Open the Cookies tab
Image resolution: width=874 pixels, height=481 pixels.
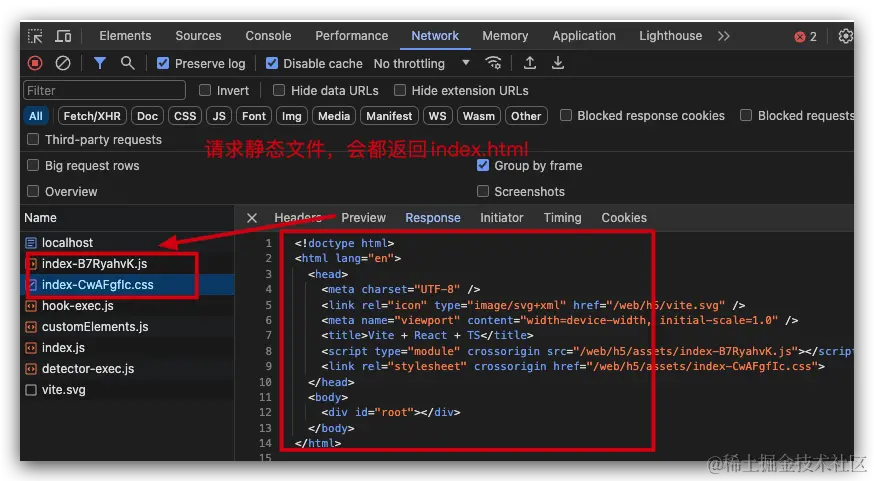point(624,218)
